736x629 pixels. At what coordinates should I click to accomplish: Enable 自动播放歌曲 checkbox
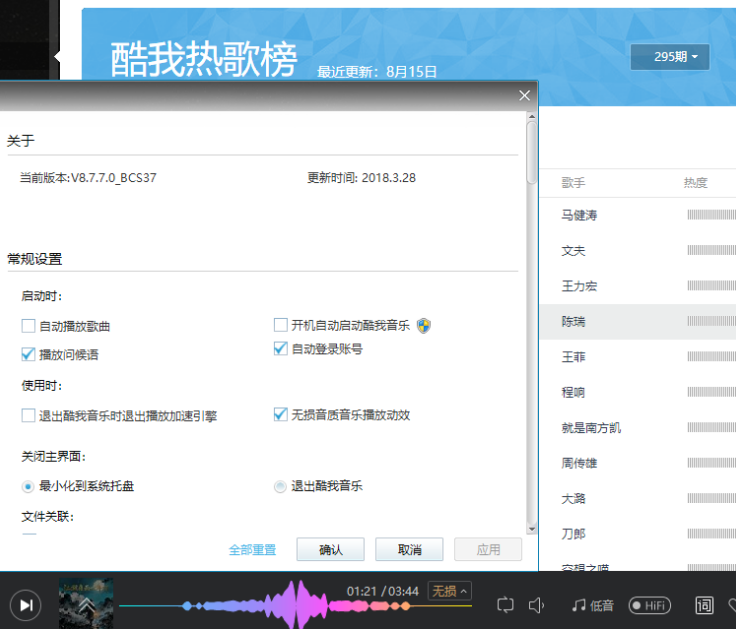[29, 326]
